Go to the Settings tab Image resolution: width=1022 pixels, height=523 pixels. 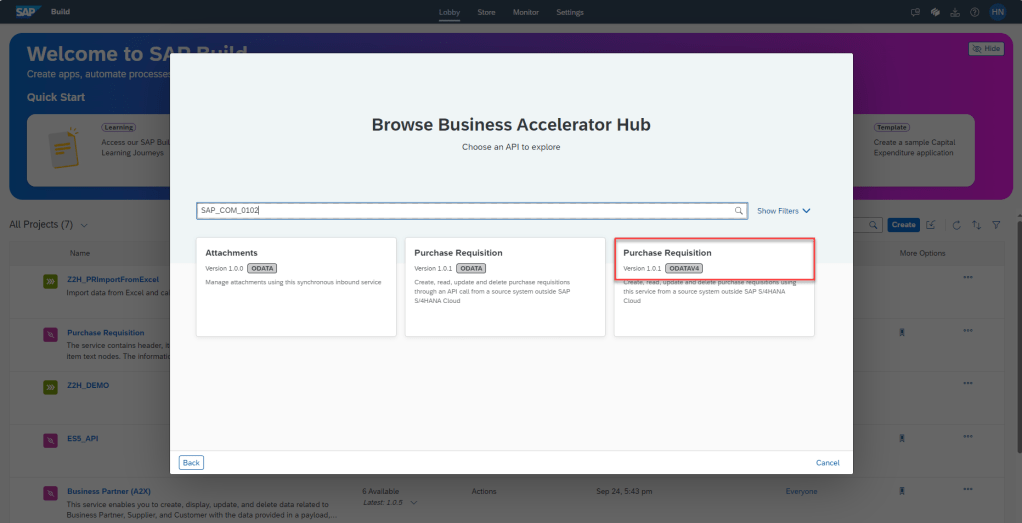pos(570,12)
